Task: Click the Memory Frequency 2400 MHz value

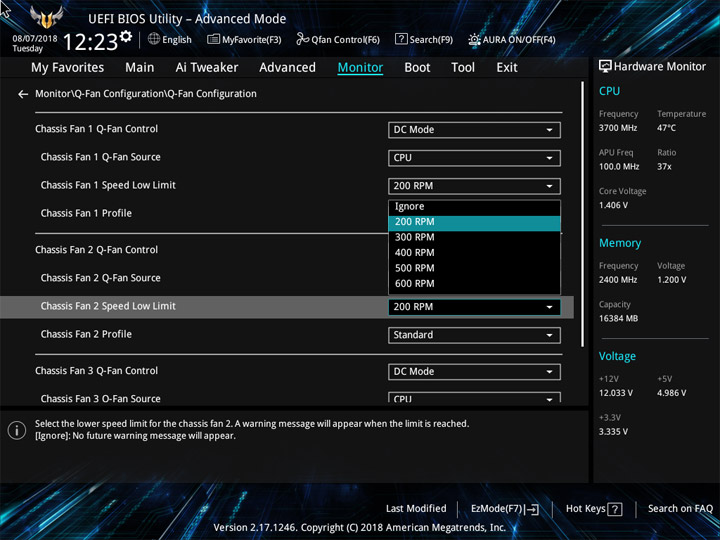Action: click(x=618, y=280)
